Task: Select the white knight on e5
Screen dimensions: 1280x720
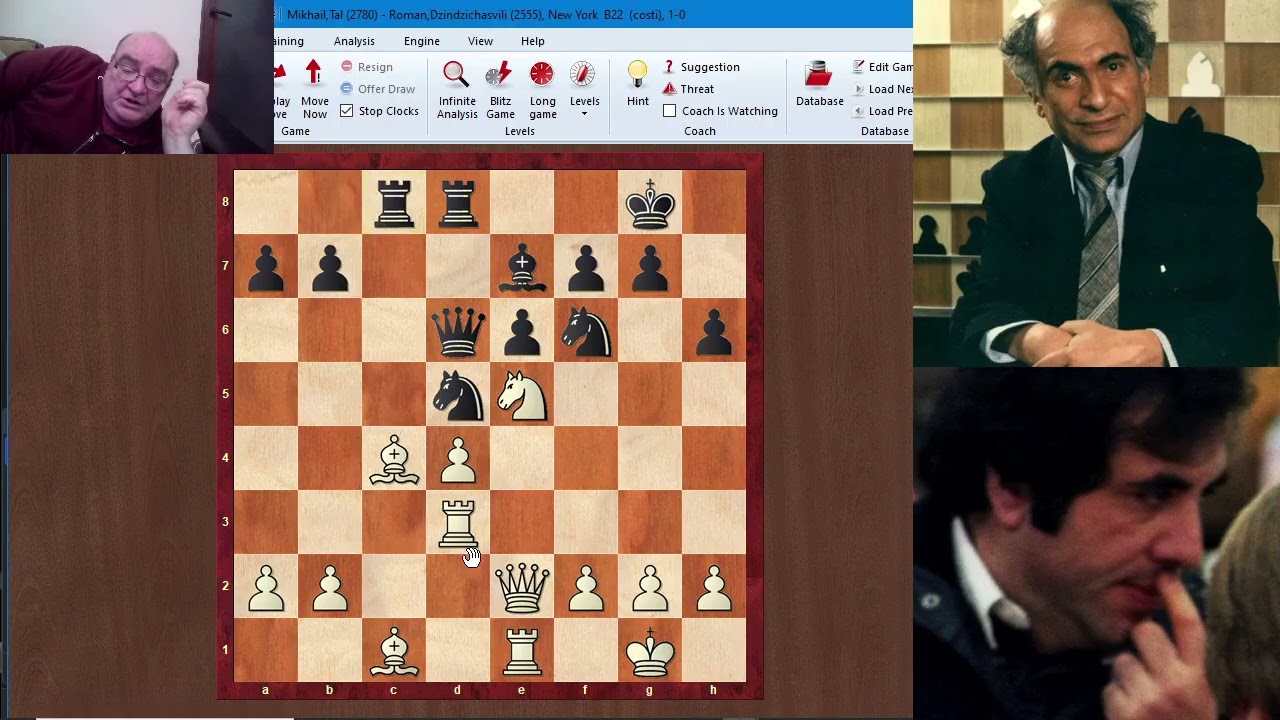Action: pos(522,394)
